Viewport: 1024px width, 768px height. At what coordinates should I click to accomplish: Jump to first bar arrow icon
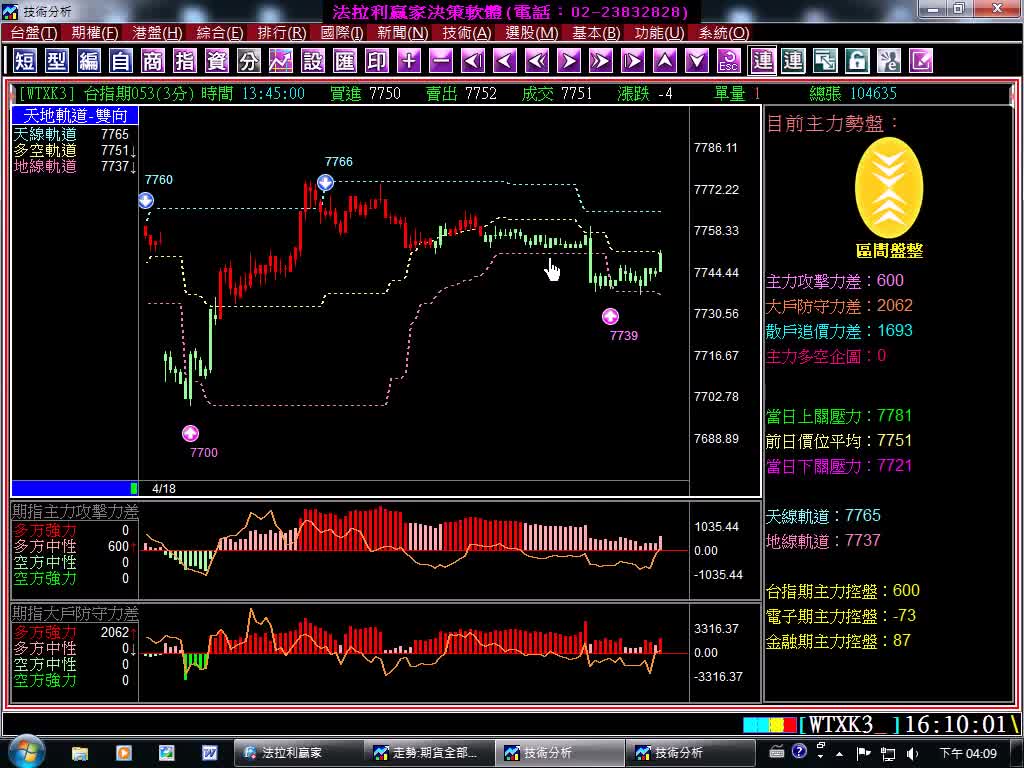point(473,61)
